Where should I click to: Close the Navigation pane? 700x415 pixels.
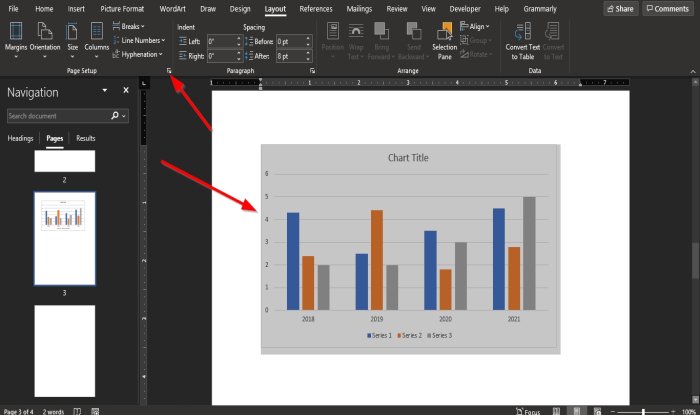click(x=126, y=91)
